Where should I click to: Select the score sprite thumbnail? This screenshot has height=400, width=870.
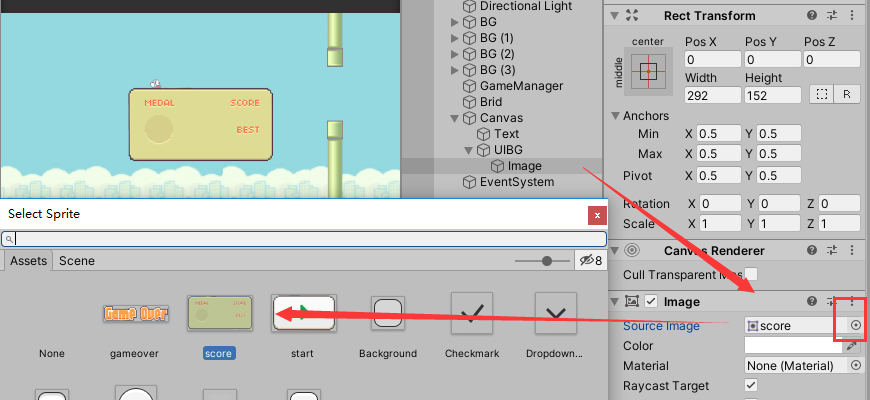(220, 312)
